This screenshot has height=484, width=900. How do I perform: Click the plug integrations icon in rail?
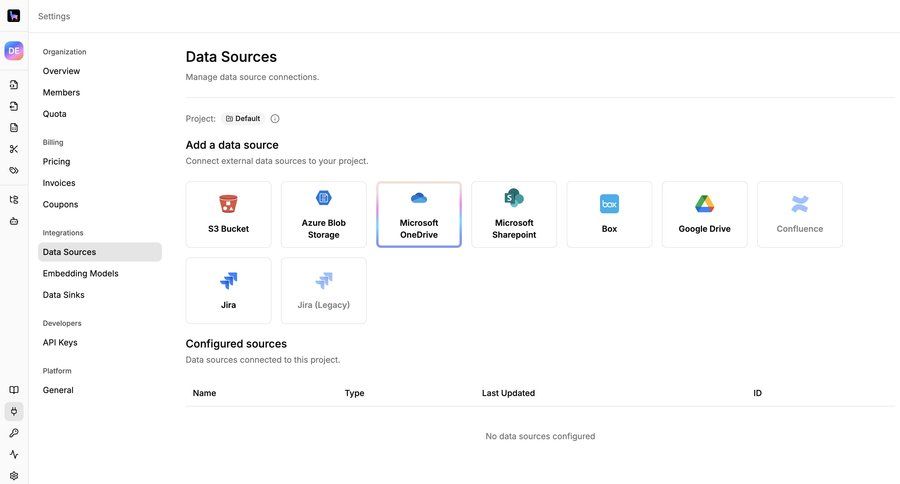(x=14, y=411)
